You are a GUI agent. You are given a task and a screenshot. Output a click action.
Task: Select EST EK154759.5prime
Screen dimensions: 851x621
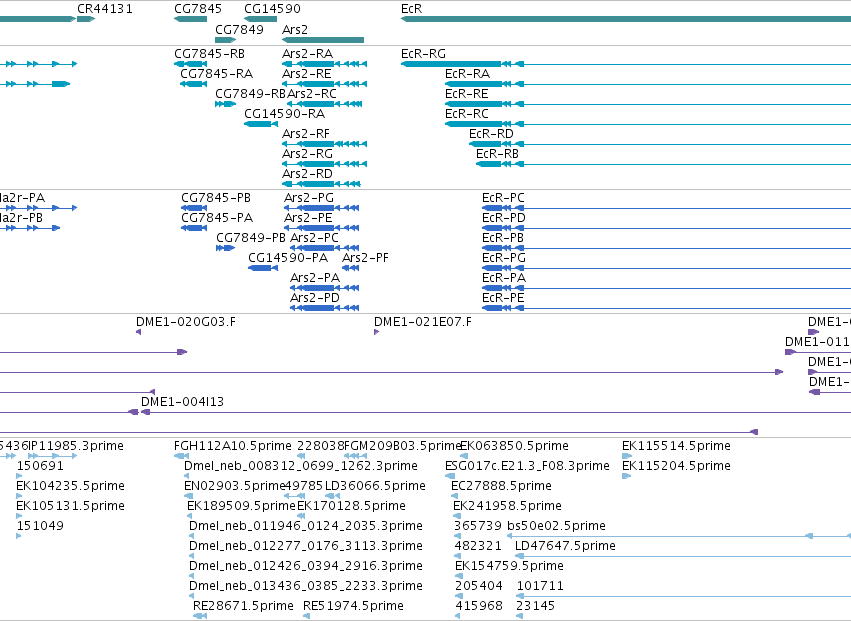[x=509, y=566]
